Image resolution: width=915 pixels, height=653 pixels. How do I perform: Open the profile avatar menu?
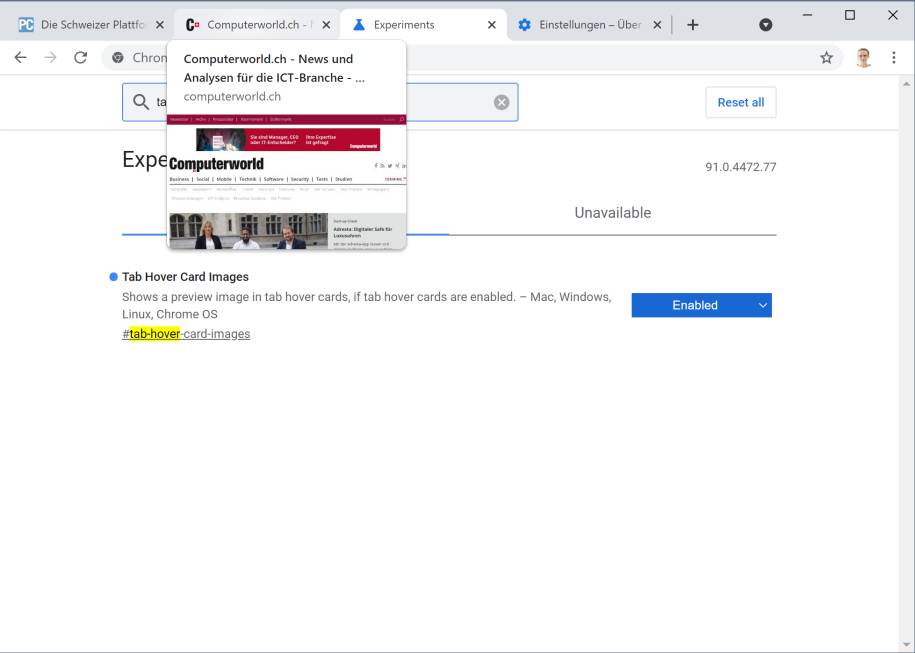[x=862, y=57]
